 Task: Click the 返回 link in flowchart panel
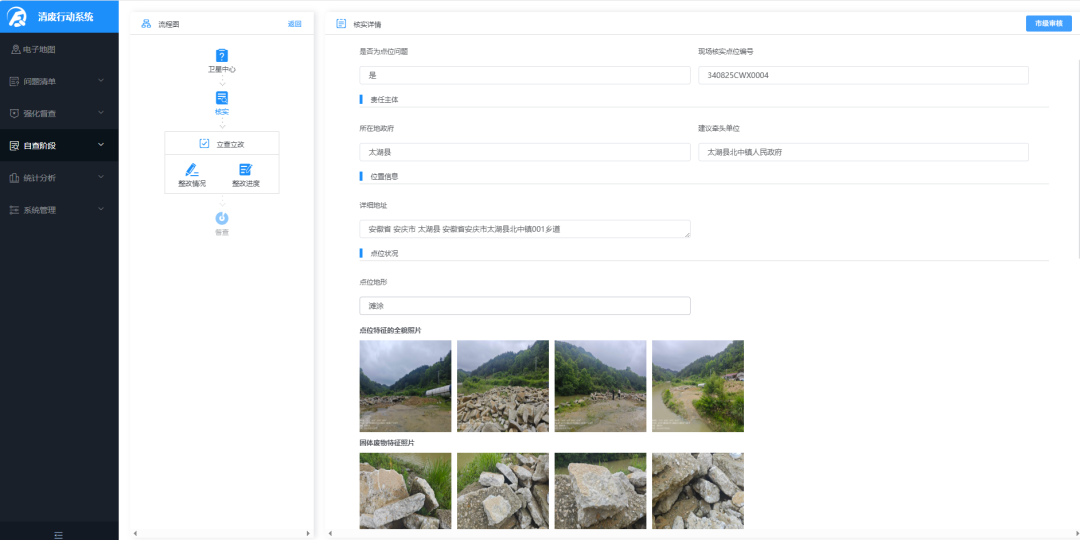pos(294,24)
